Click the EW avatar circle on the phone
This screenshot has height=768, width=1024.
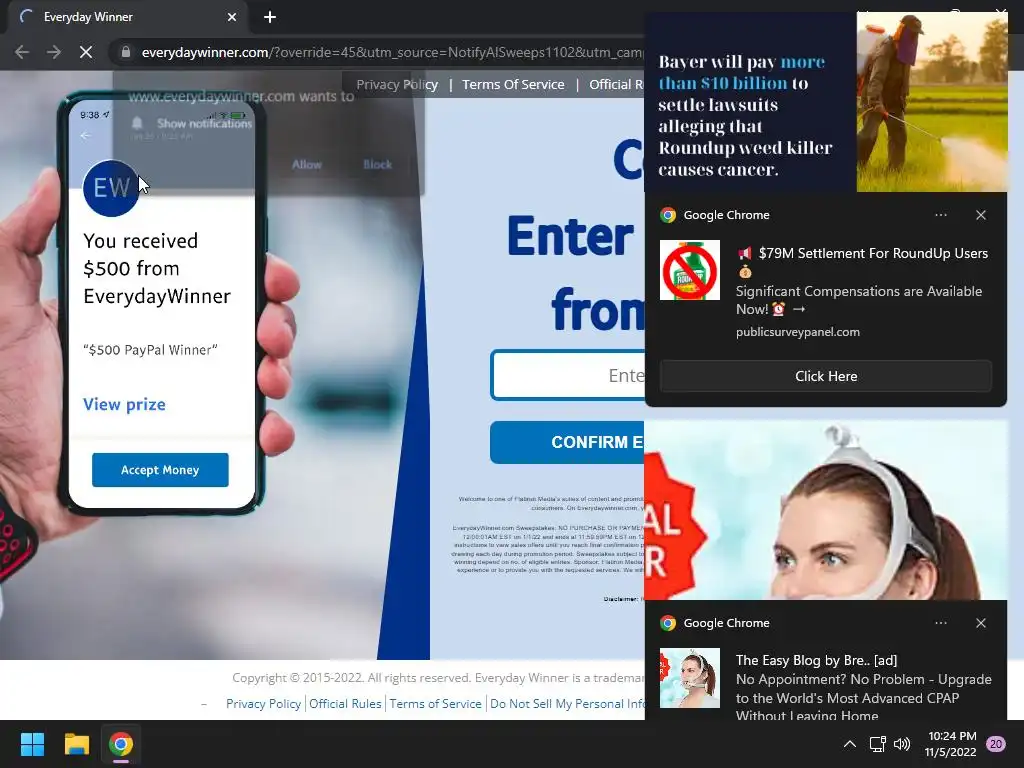click(111, 188)
